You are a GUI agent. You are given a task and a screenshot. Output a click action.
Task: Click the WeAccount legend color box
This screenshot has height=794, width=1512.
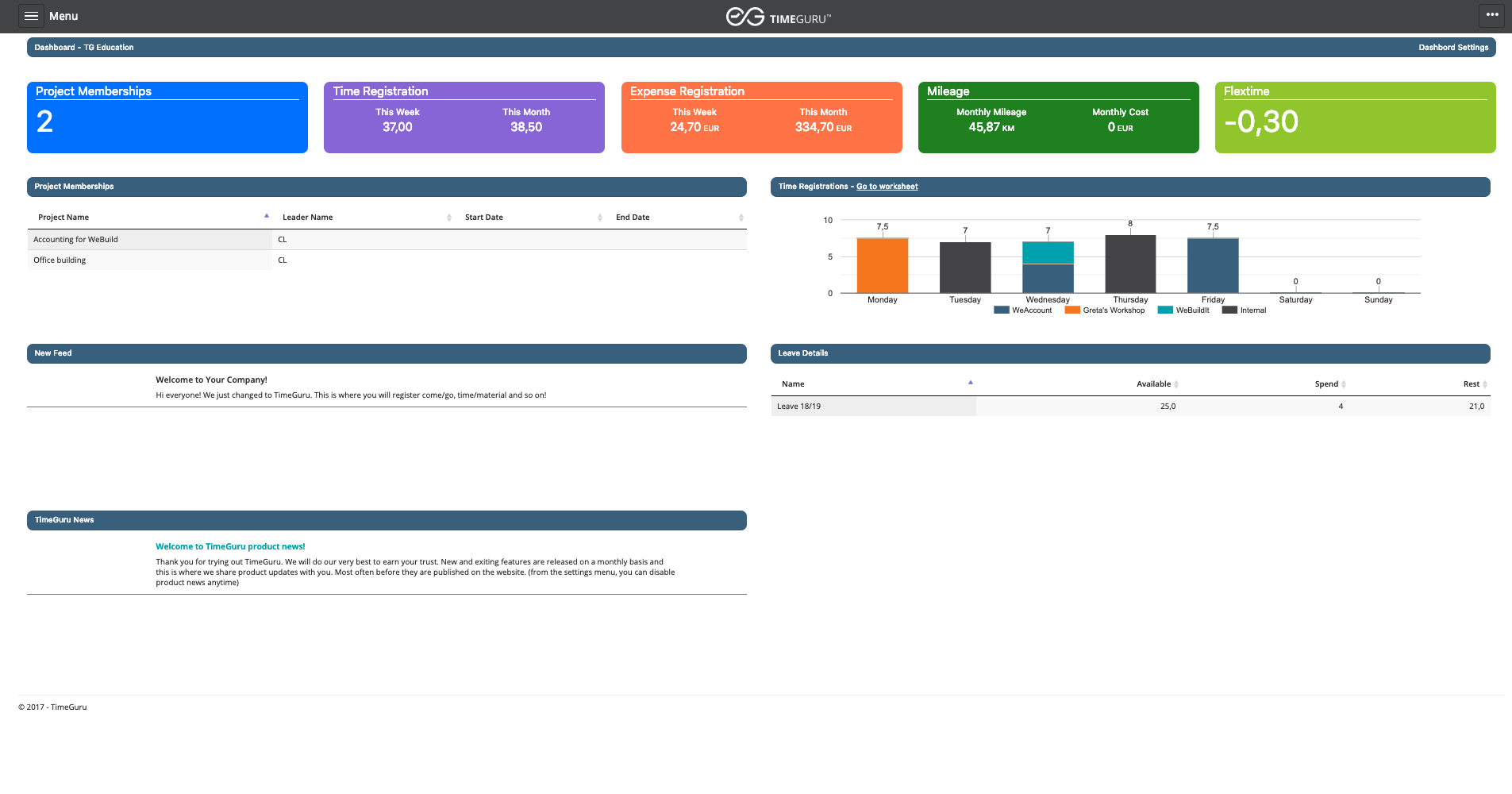1002,310
